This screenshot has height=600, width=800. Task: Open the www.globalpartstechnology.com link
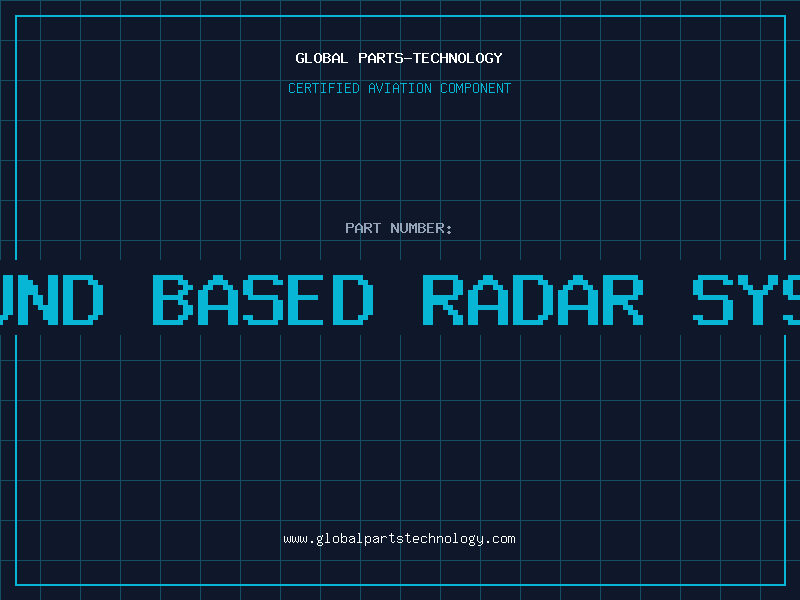[x=399, y=539]
